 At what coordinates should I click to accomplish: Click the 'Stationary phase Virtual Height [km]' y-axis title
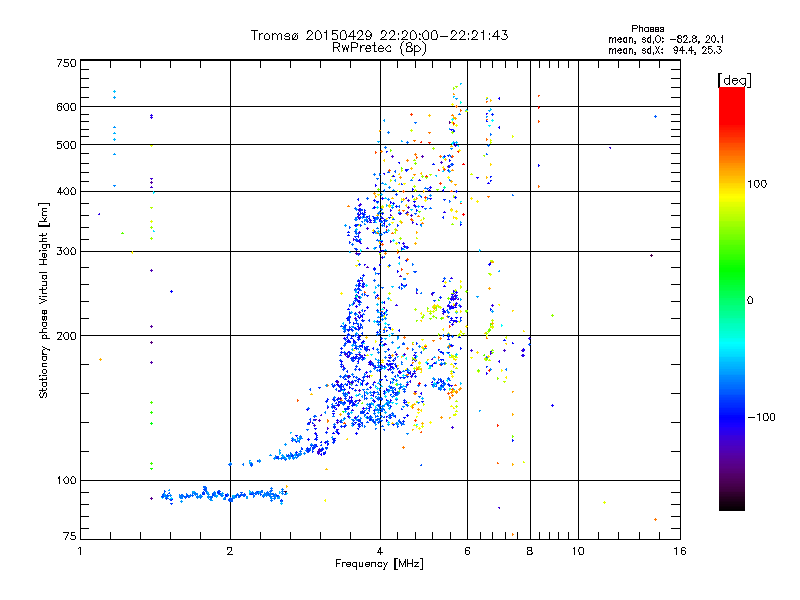(44, 301)
